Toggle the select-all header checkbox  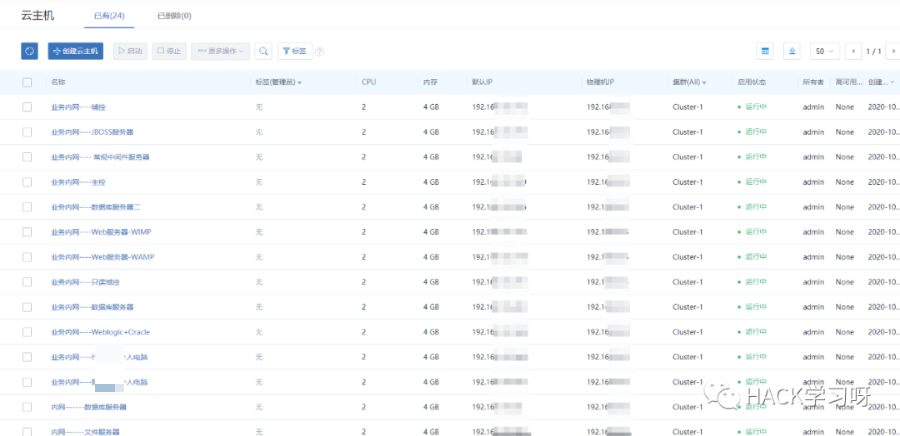click(x=27, y=82)
